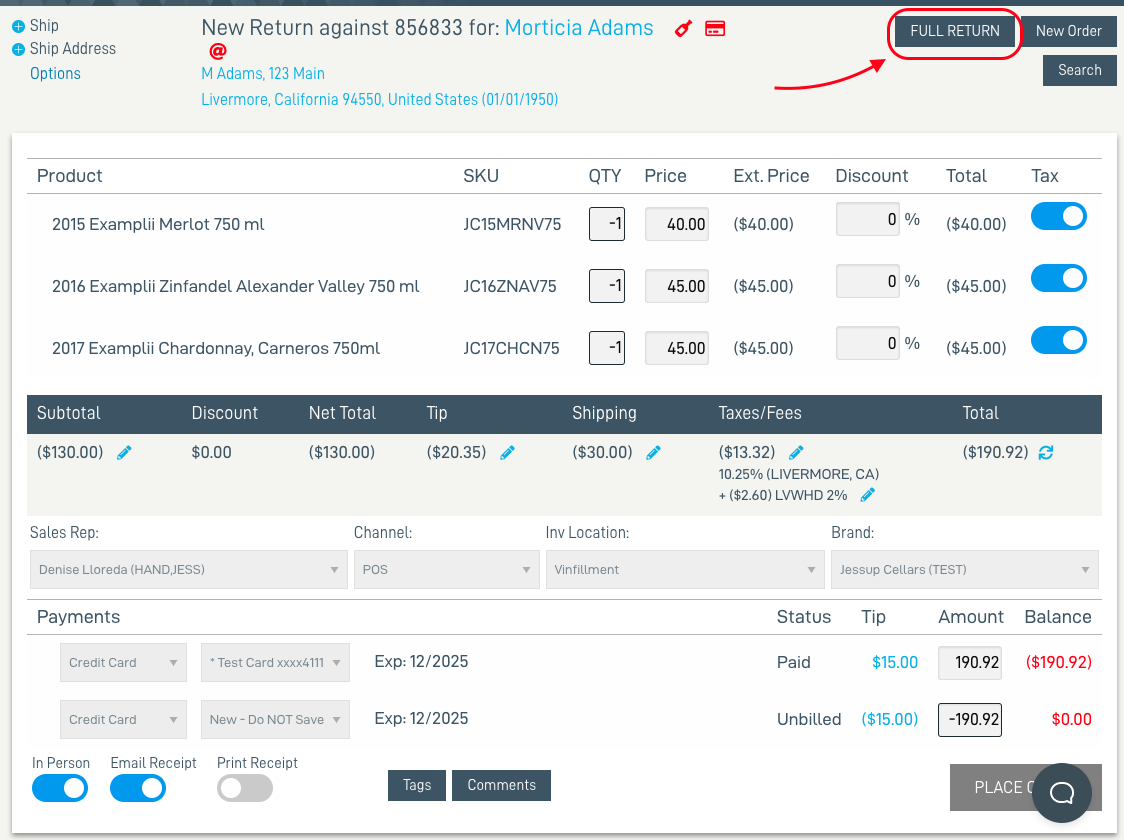This screenshot has height=840, width=1124.
Task: Edit the Subtotal using its pencil icon
Action: click(124, 452)
